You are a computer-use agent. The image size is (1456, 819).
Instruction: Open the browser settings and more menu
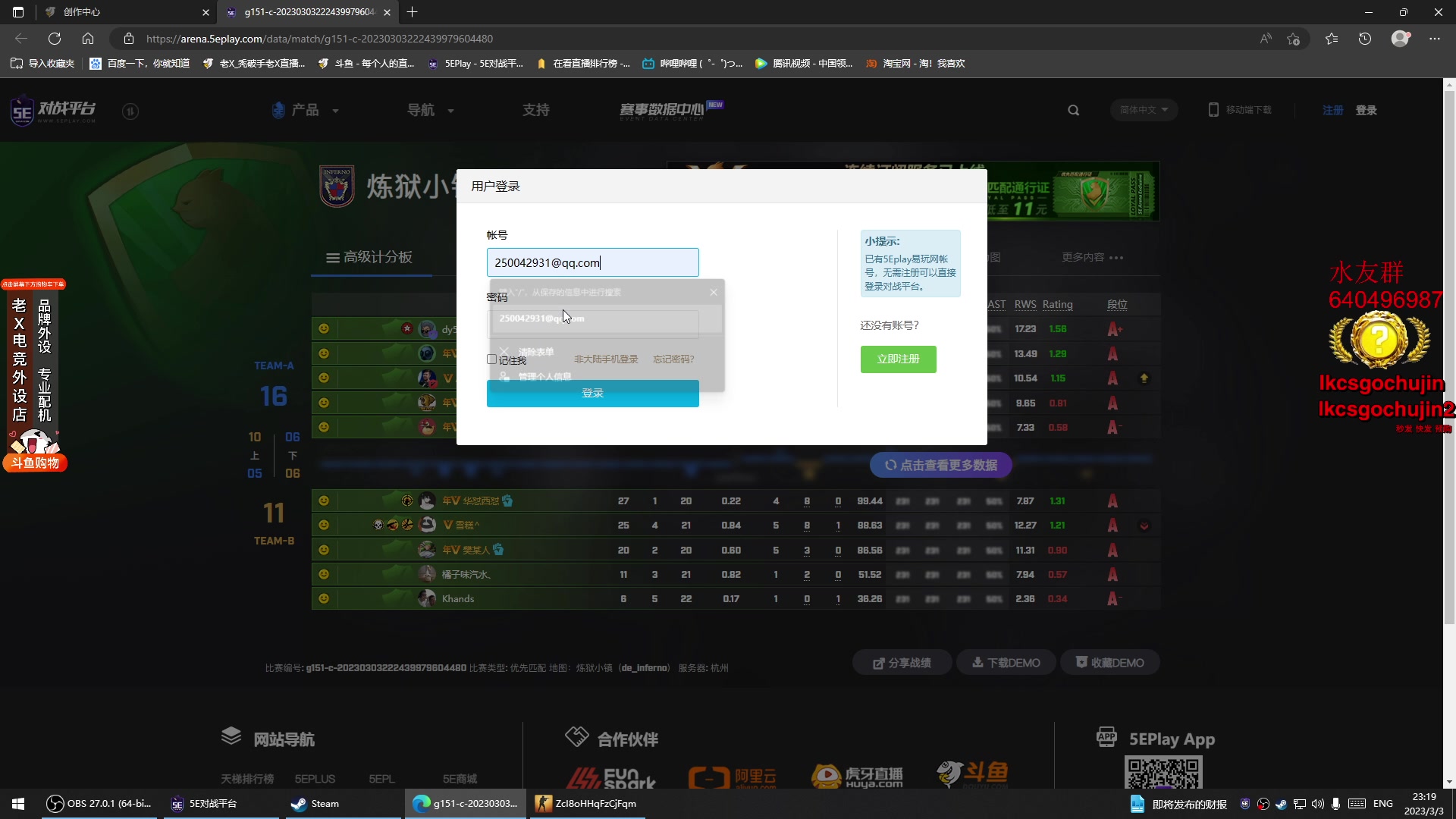click(x=1435, y=39)
